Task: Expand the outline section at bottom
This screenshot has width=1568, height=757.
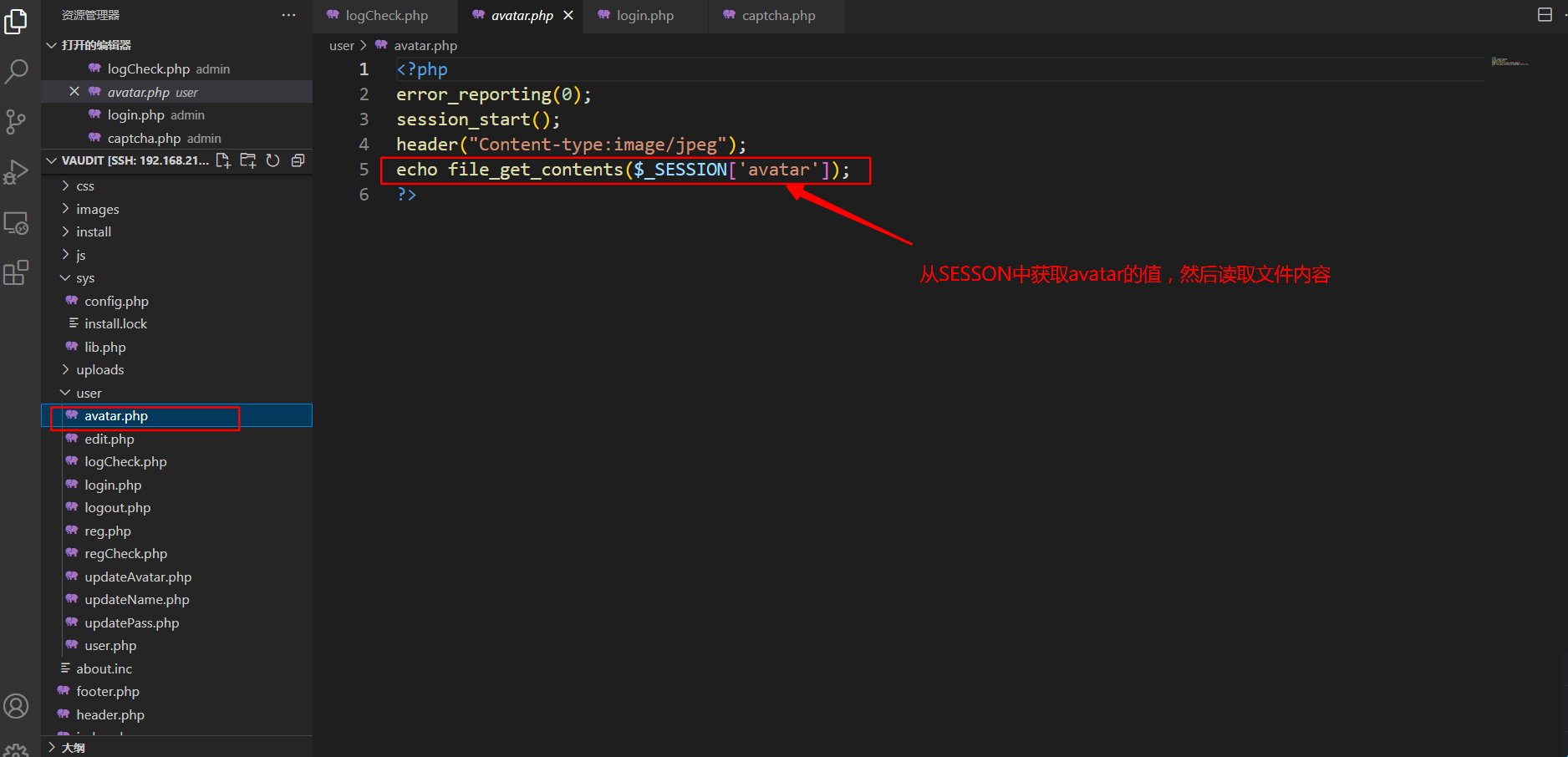Action: pyautogui.click(x=176, y=748)
